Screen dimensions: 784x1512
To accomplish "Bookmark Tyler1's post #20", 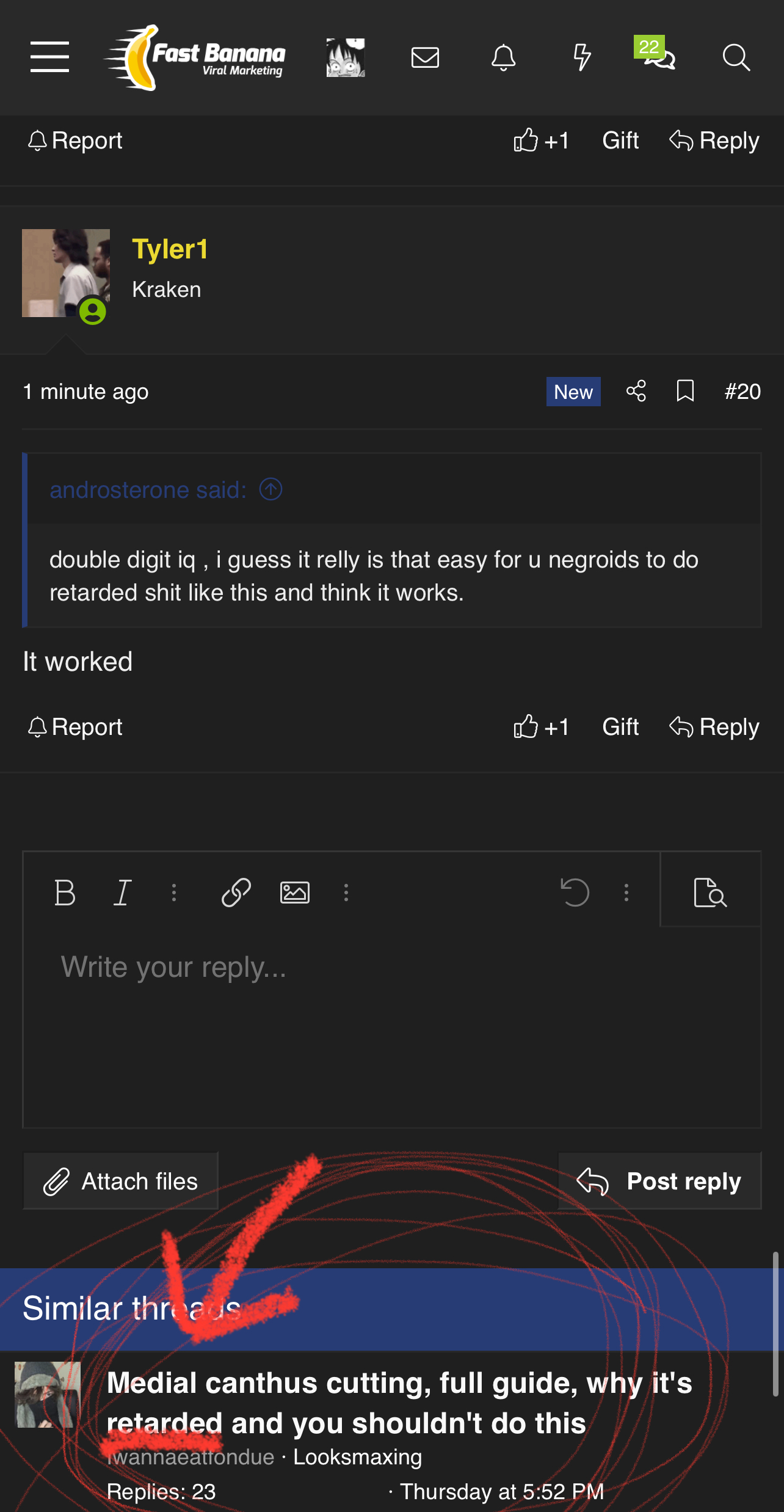I will [x=685, y=391].
